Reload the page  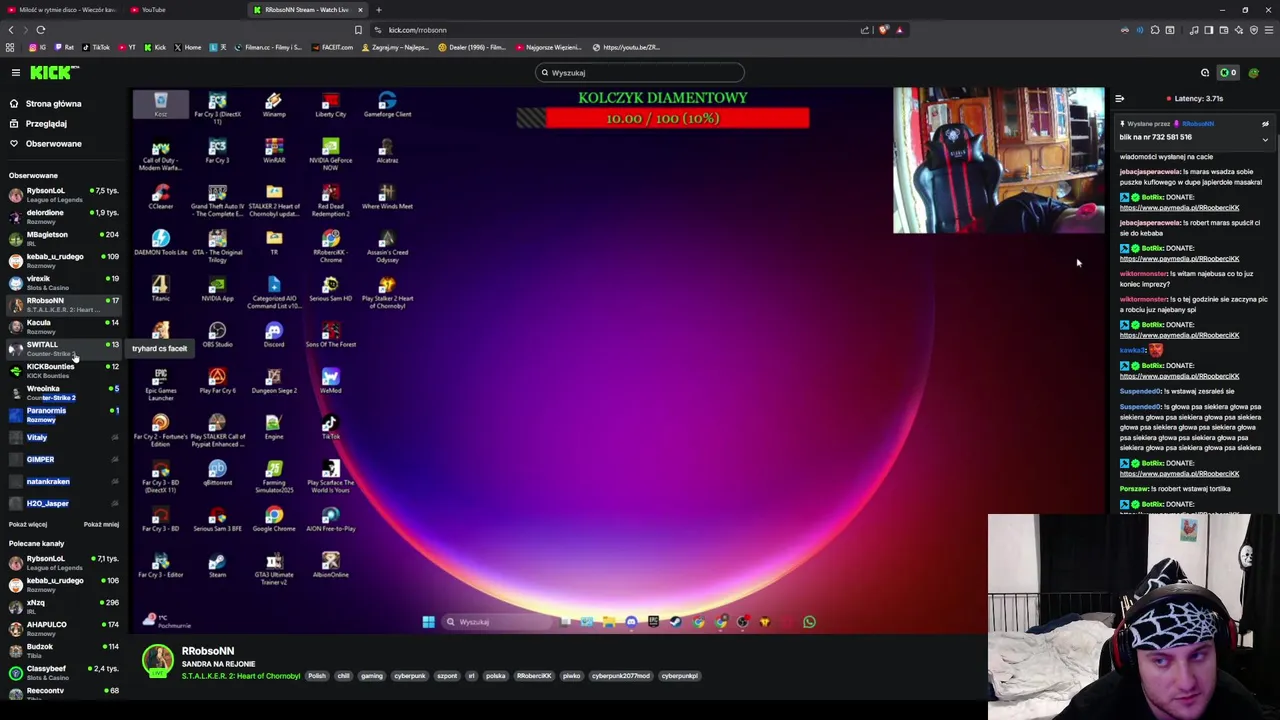41,30
